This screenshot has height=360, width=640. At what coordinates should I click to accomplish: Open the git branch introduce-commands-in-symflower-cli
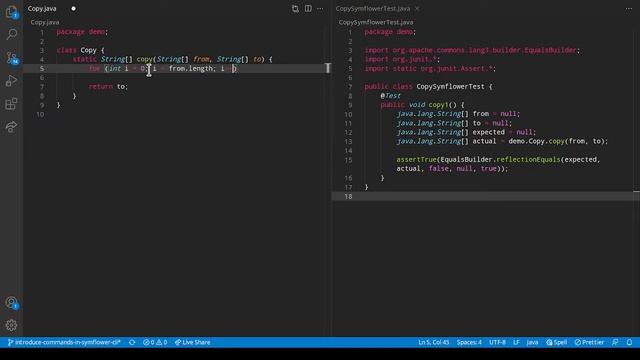pyautogui.click(x=64, y=342)
